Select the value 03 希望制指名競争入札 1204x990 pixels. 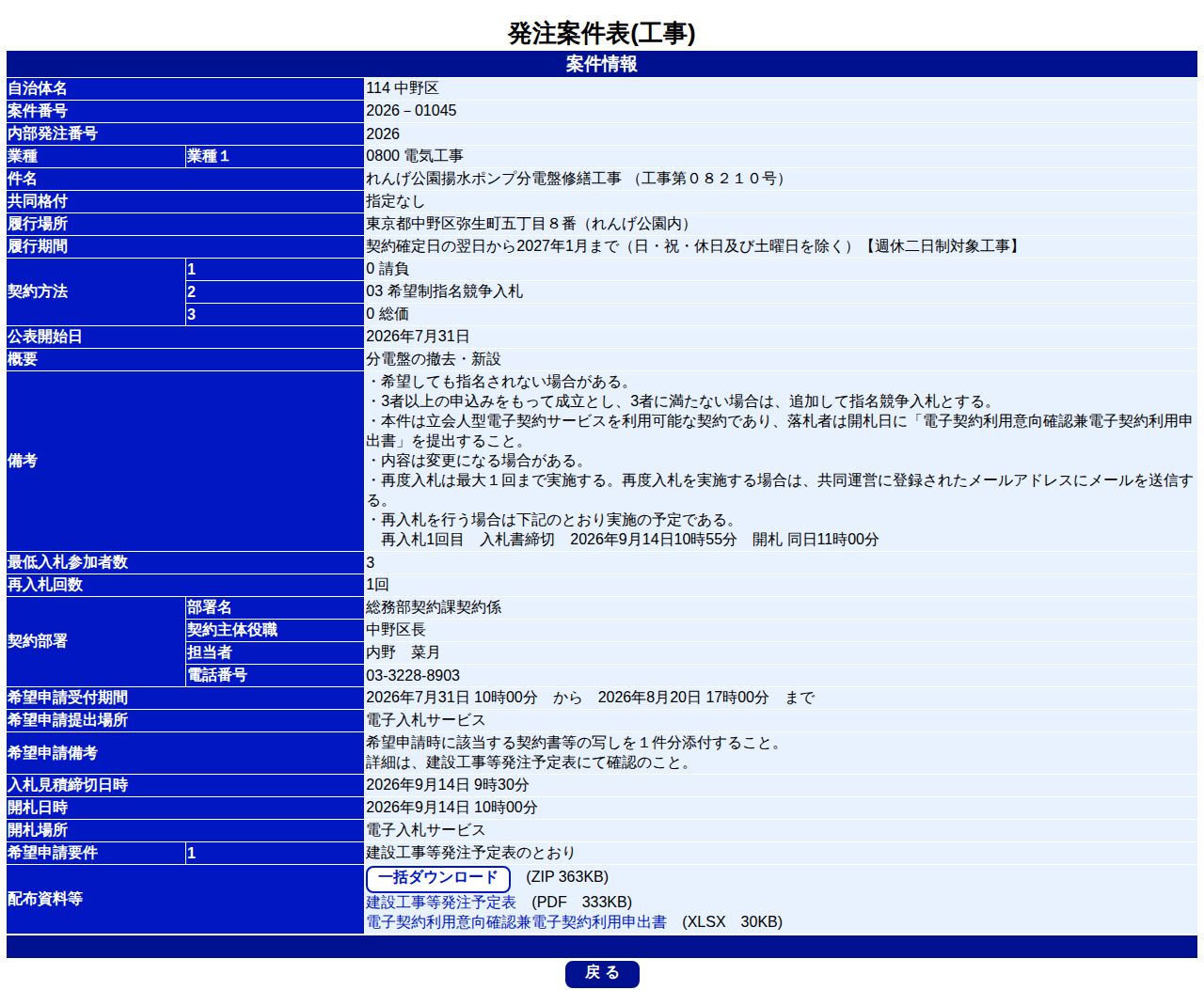coord(444,291)
